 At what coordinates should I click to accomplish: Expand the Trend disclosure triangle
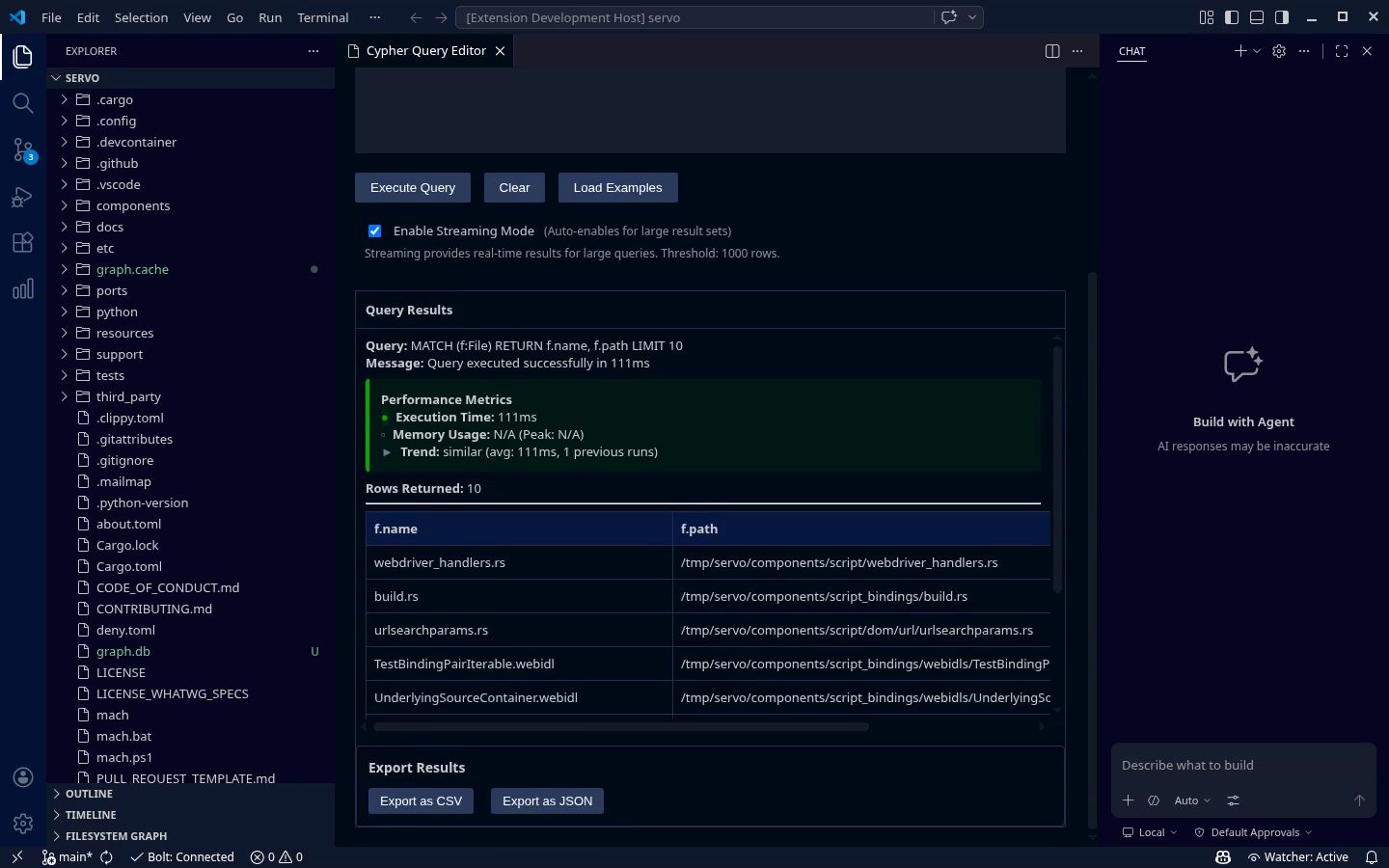click(x=387, y=452)
